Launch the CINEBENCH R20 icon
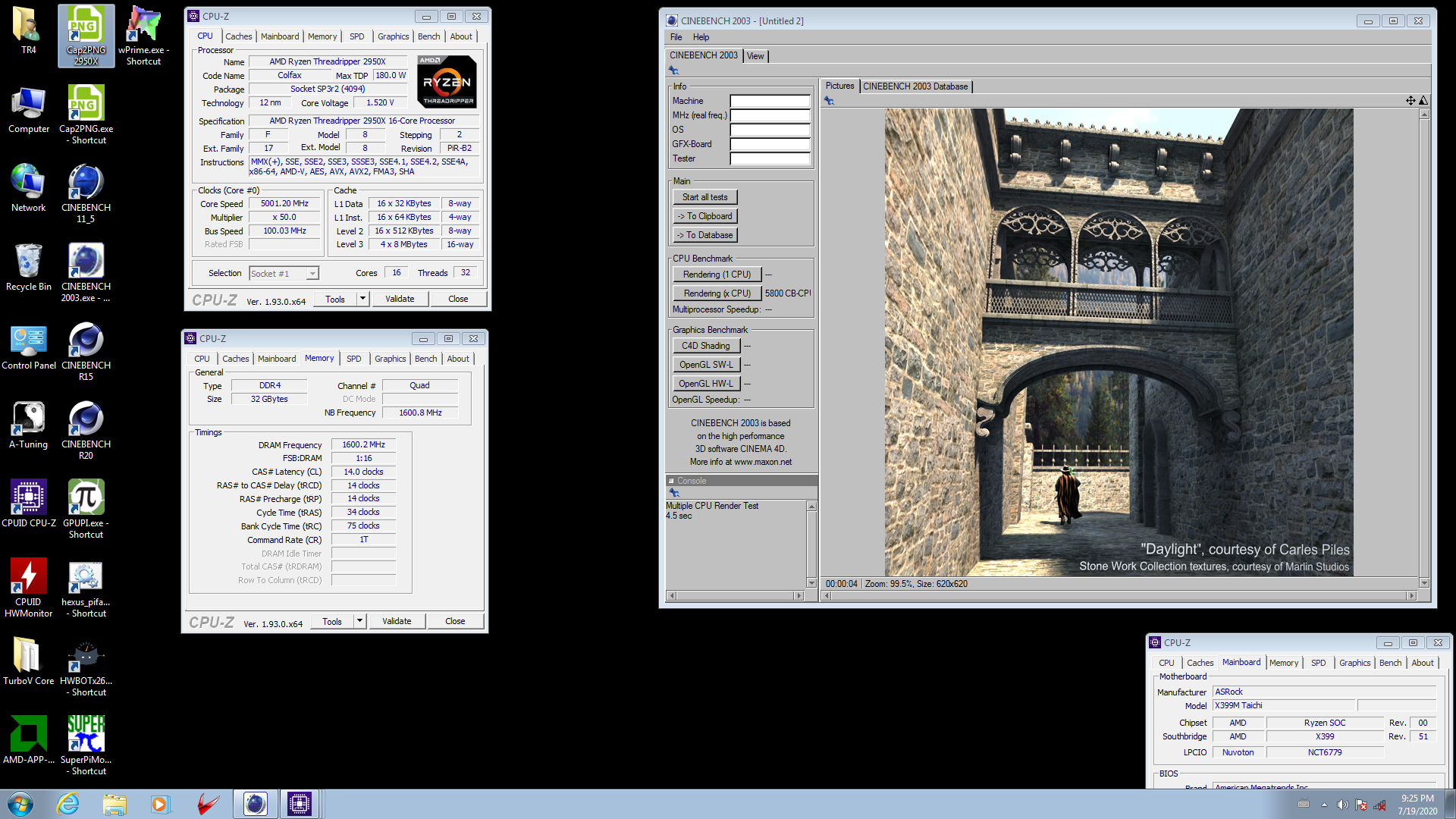This screenshot has width=1456, height=819. pos(86,429)
